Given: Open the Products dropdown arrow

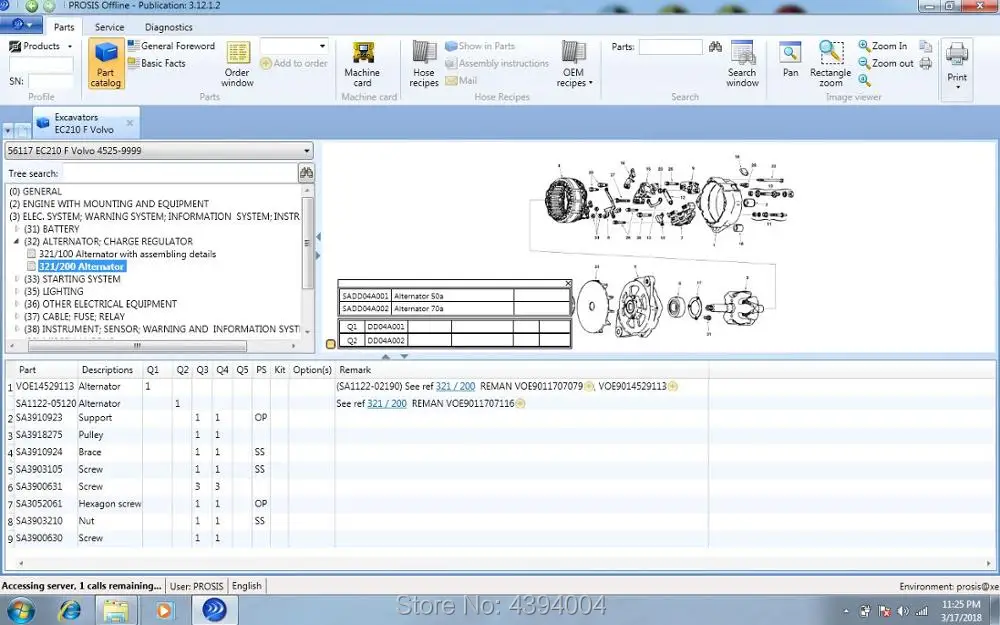Looking at the screenshot, I should pos(70,47).
